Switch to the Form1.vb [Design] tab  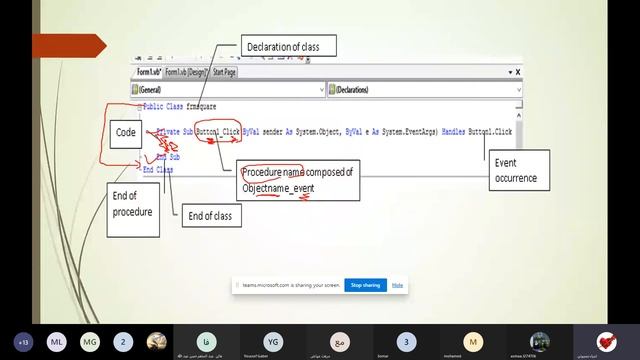187,72
